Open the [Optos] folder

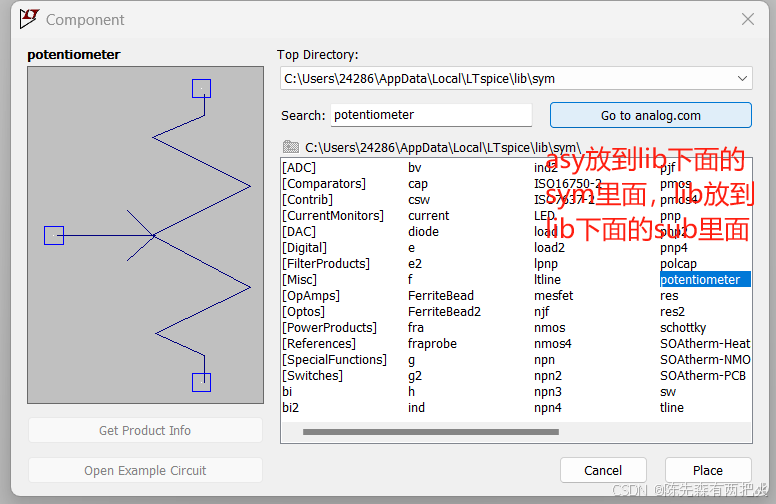pyautogui.click(x=303, y=312)
